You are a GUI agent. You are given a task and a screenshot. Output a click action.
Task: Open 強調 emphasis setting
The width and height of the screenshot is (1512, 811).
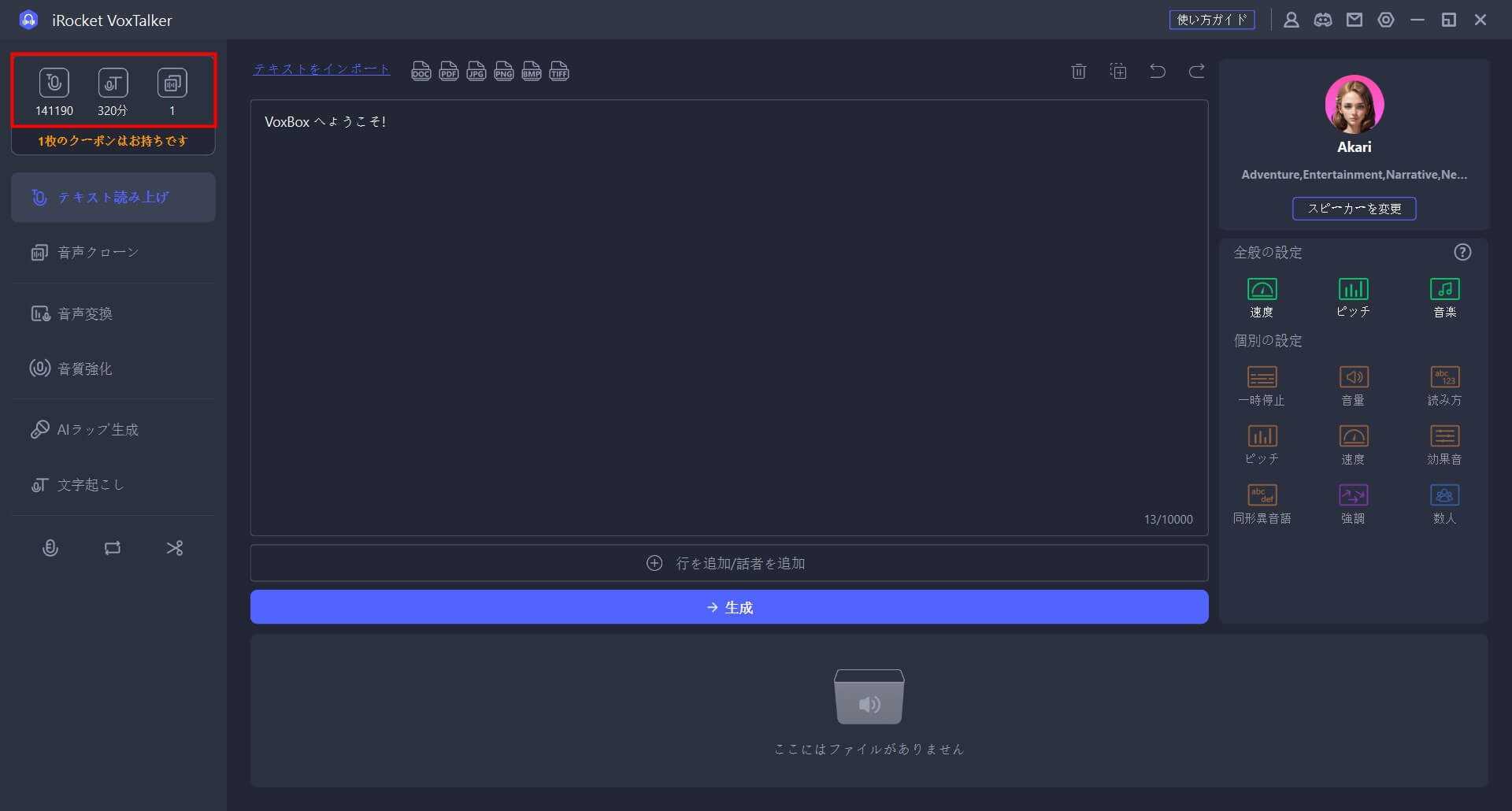click(1353, 504)
